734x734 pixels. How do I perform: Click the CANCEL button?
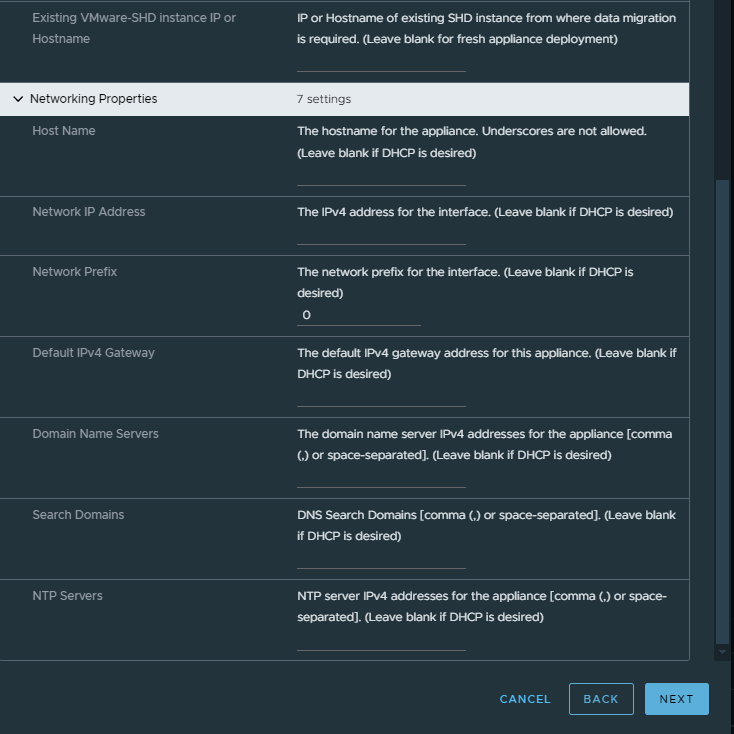[x=525, y=699]
